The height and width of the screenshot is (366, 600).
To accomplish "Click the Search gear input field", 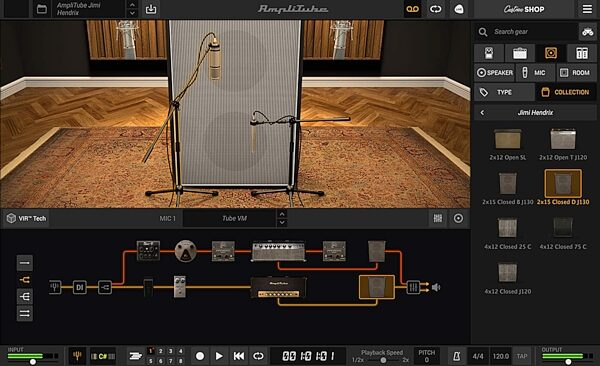I will point(534,32).
